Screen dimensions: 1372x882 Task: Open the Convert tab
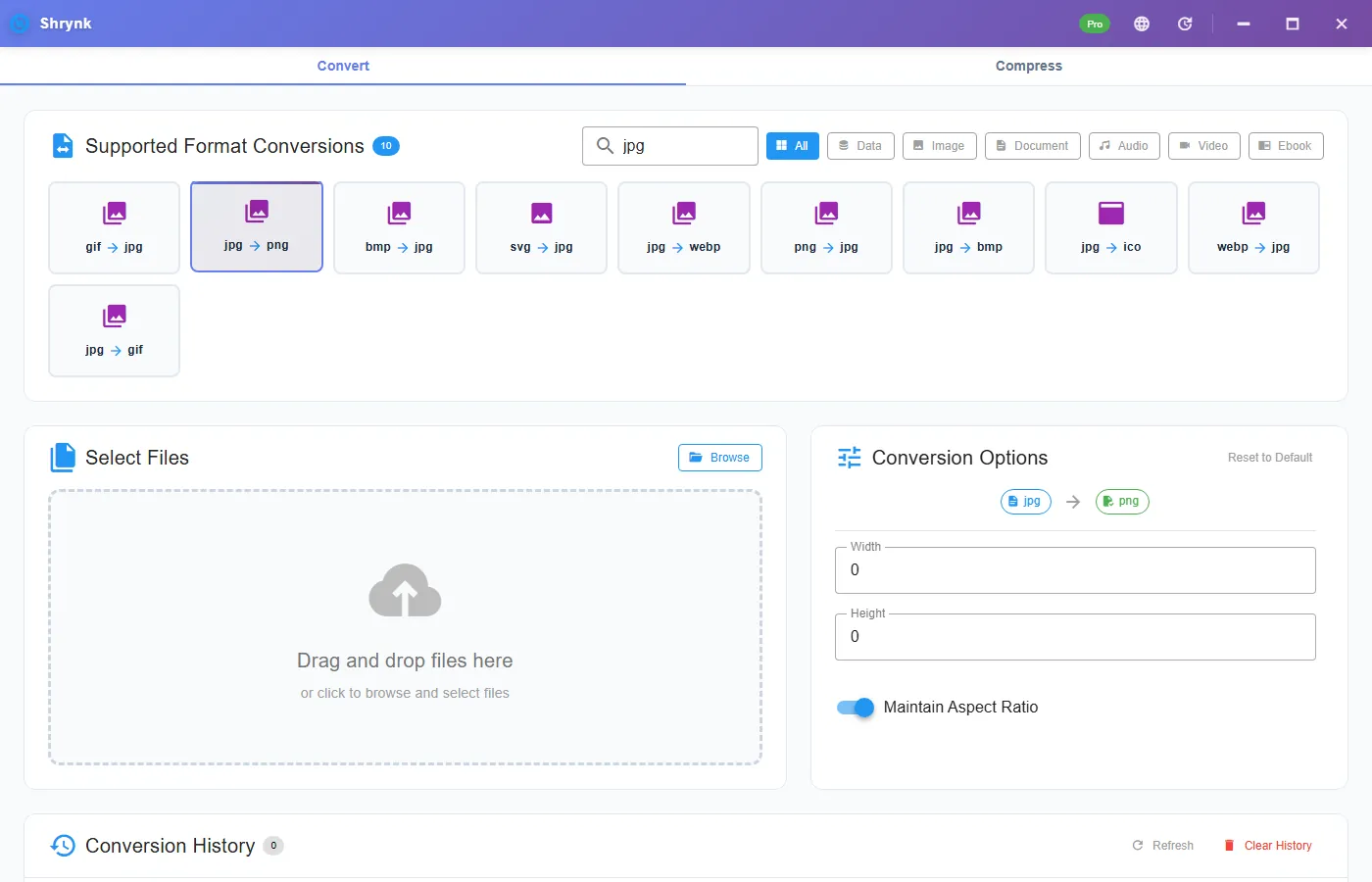pos(343,66)
